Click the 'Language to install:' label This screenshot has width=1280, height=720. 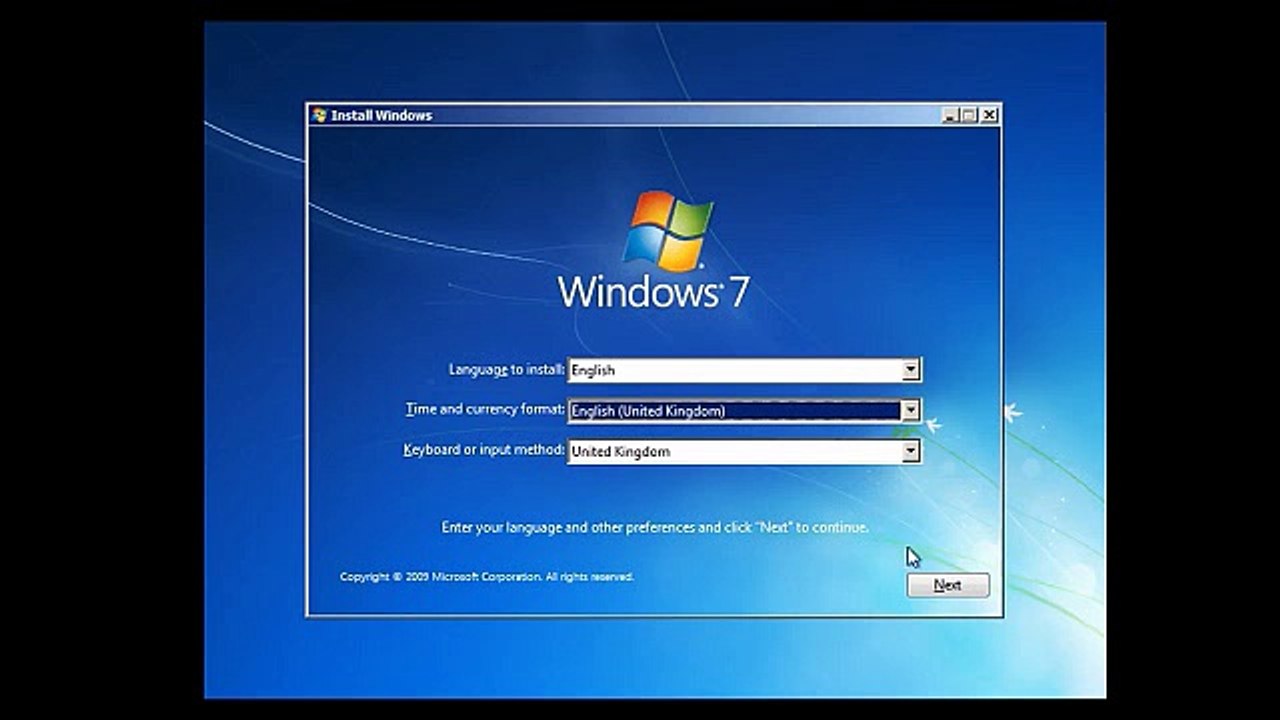pos(506,369)
